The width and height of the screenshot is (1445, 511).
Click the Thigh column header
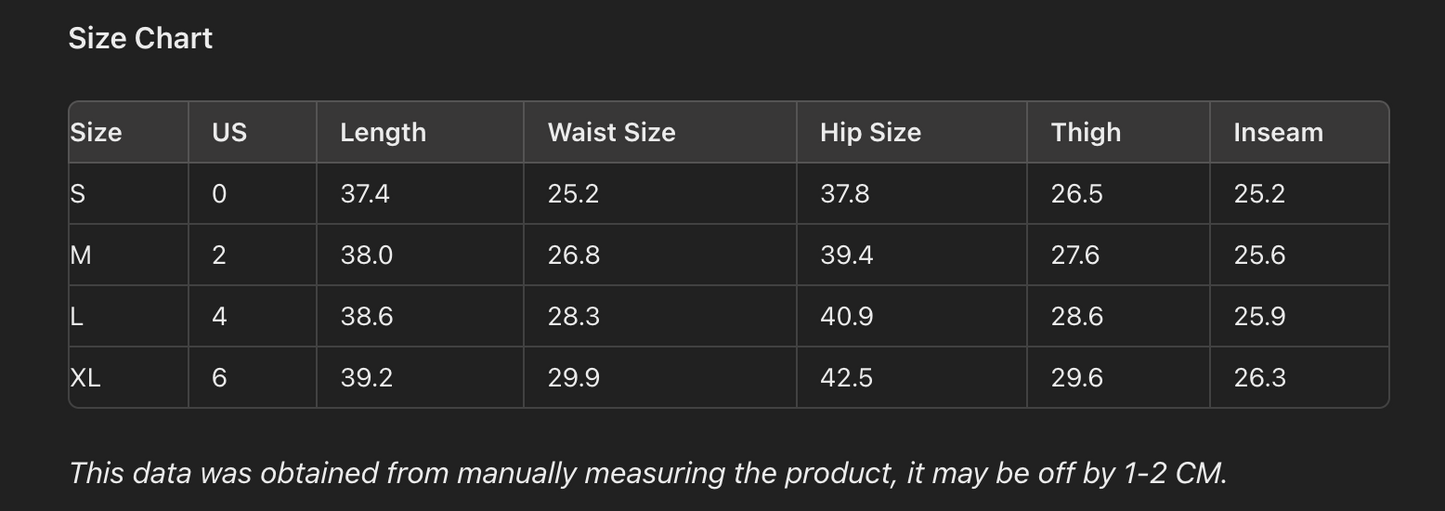click(1085, 133)
